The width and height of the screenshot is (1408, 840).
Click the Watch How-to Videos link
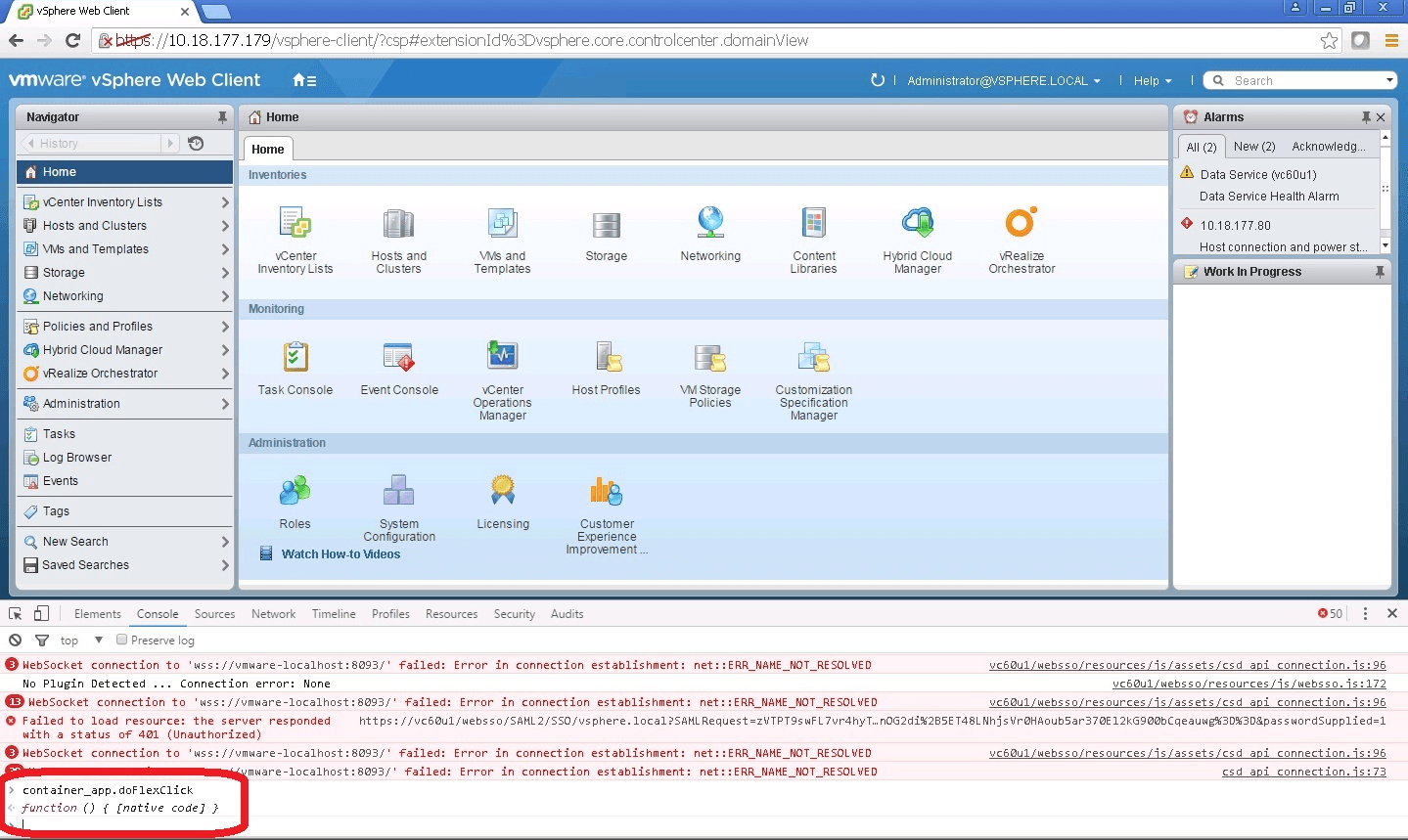pos(341,554)
